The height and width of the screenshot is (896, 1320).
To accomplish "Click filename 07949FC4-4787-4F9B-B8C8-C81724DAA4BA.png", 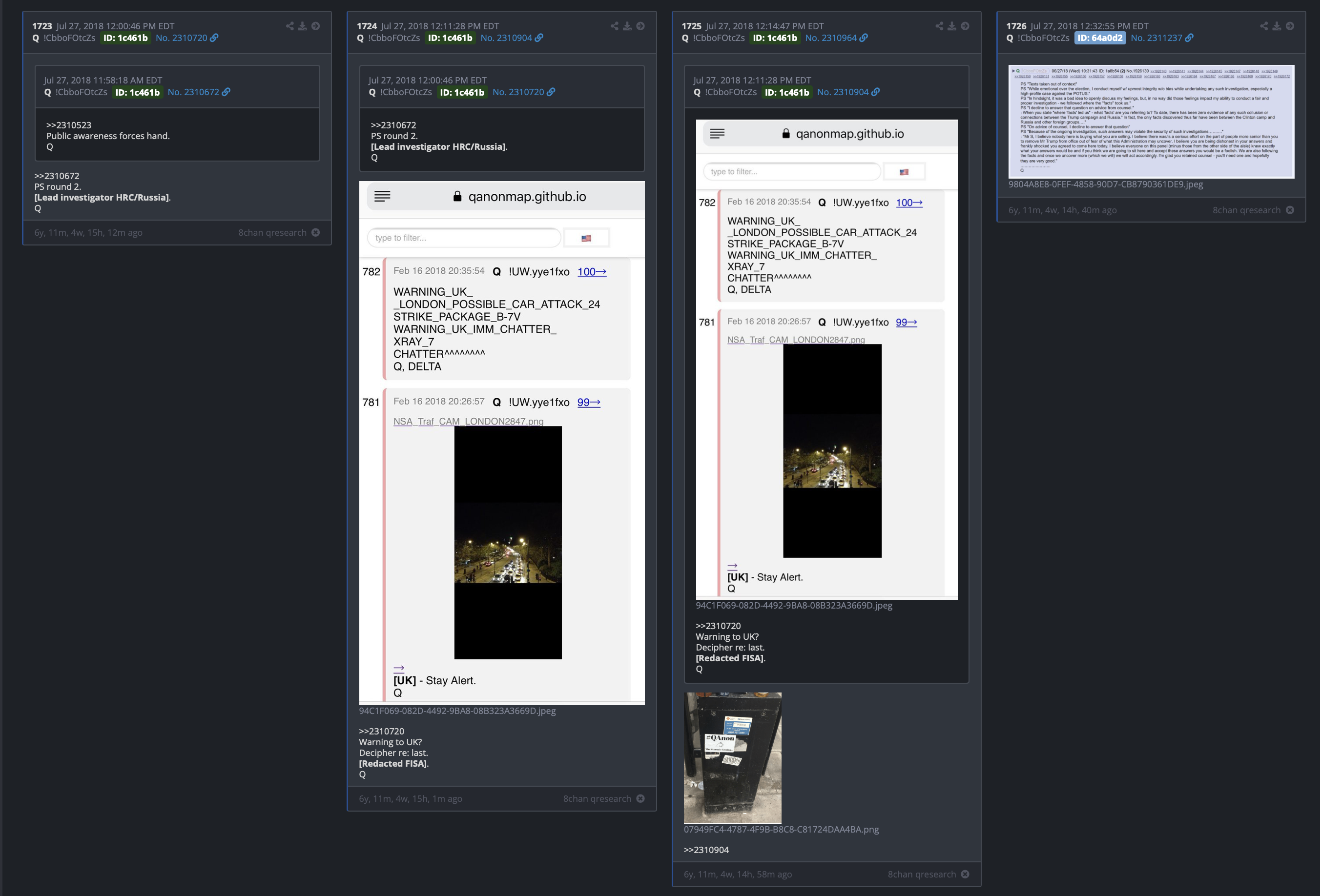I will click(x=781, y=830).
